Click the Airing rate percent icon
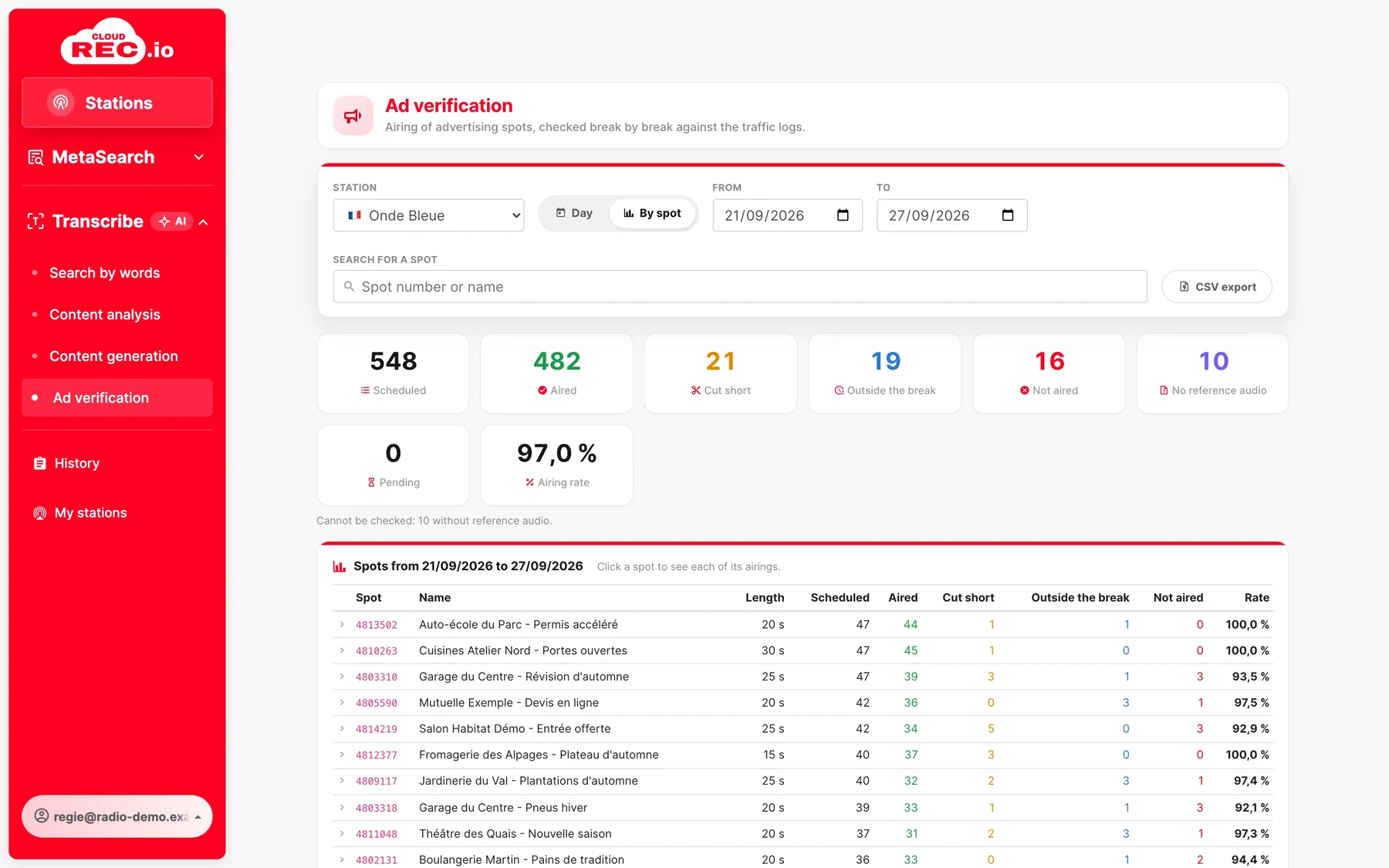Viewport: 1389px width, 868px height. point(529,482)
